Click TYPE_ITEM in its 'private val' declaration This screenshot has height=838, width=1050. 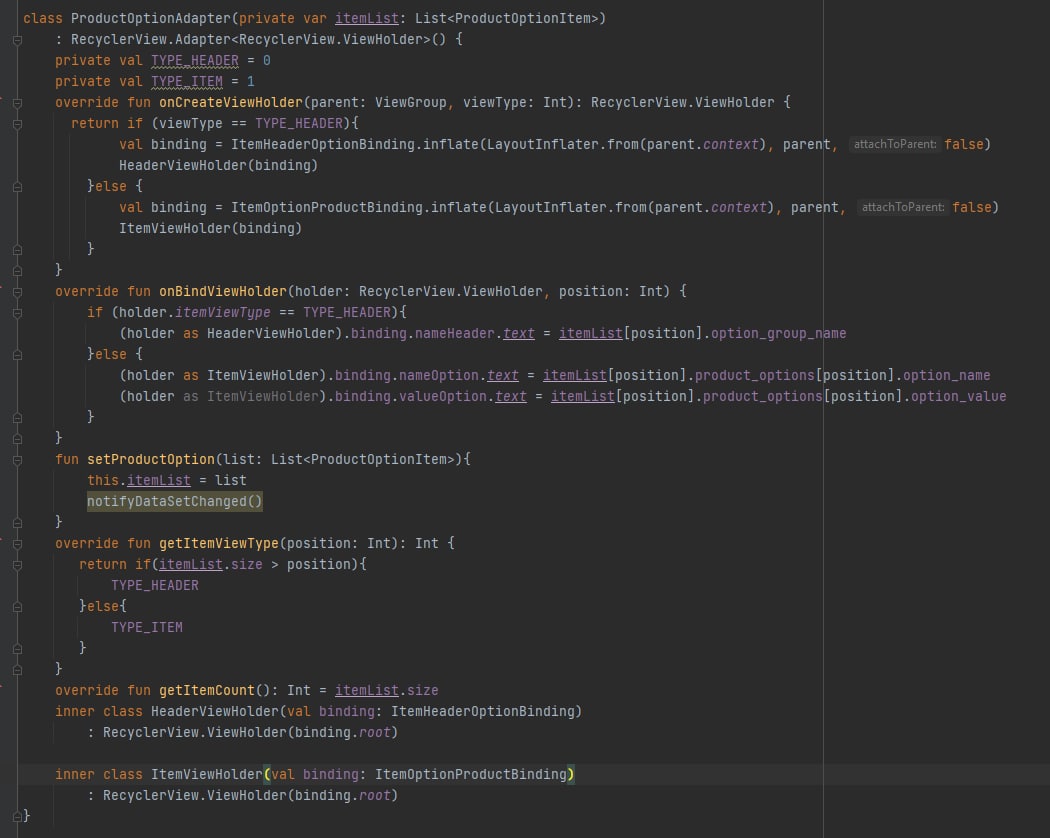point(187,81)
